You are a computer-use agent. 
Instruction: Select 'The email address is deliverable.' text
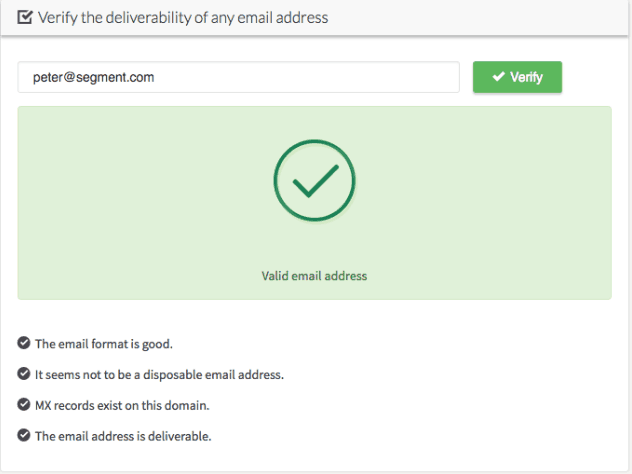[x=123, y=436]
